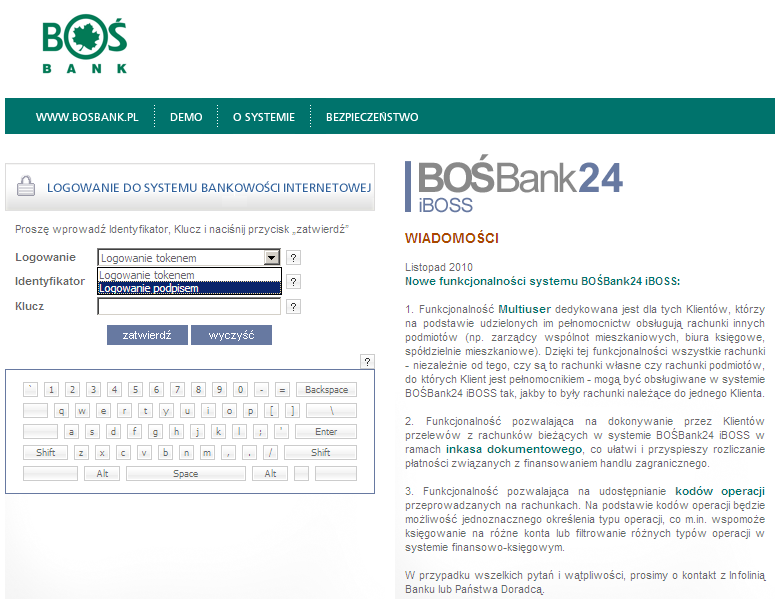Viewport: 781px width, 599px height.
Task: Open the BEZPIECZEŃSTWO menu item
Action: [372, 117]
